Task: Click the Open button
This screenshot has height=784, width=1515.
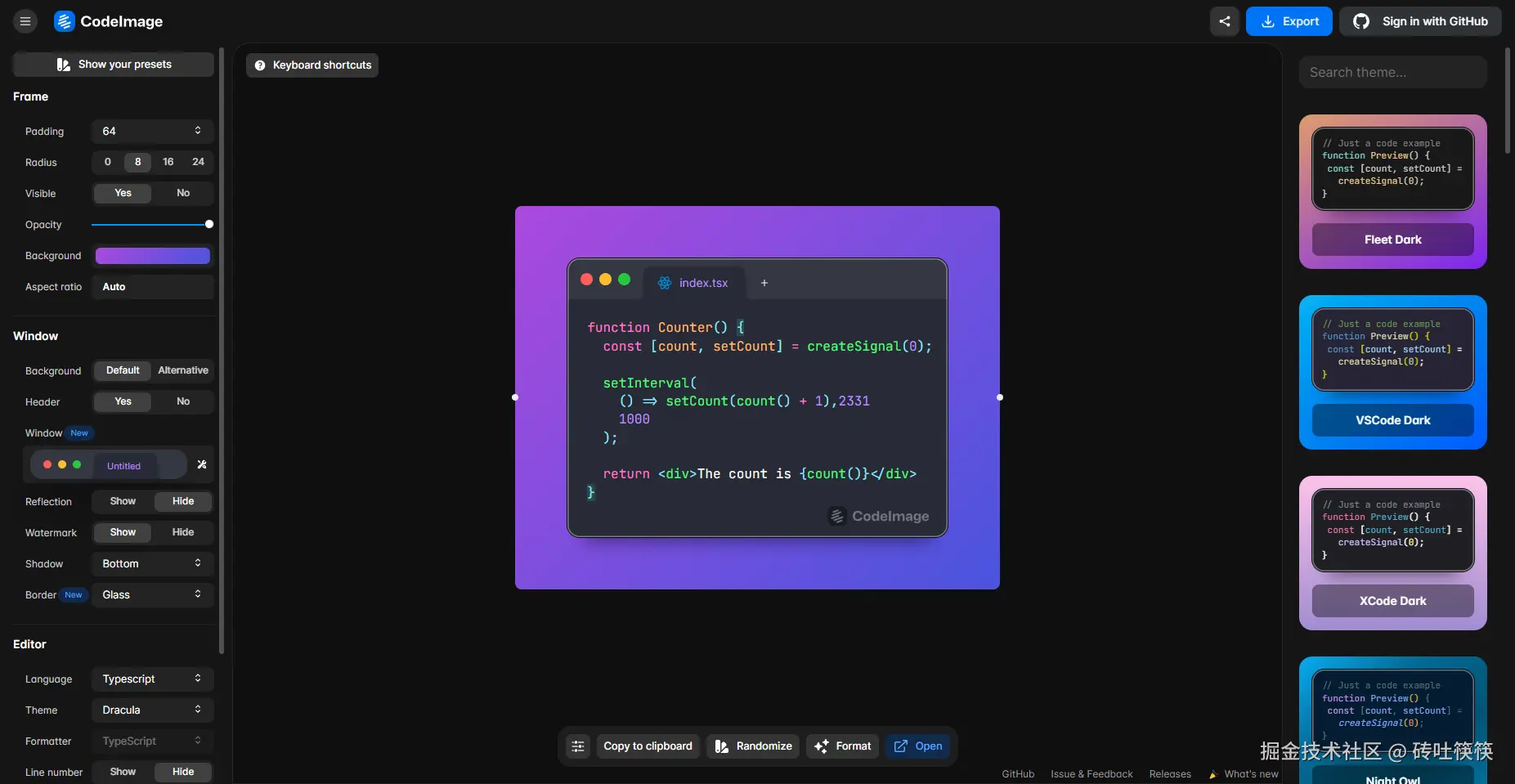Action: coord(918,746)
